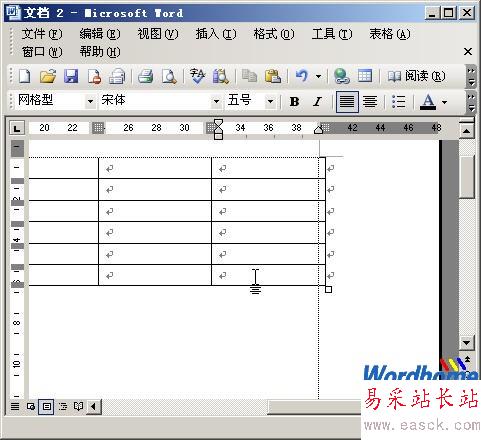Open Print Preview magnifier icon
This screenshot has height=440, width=481.
(x=169, y=76)
